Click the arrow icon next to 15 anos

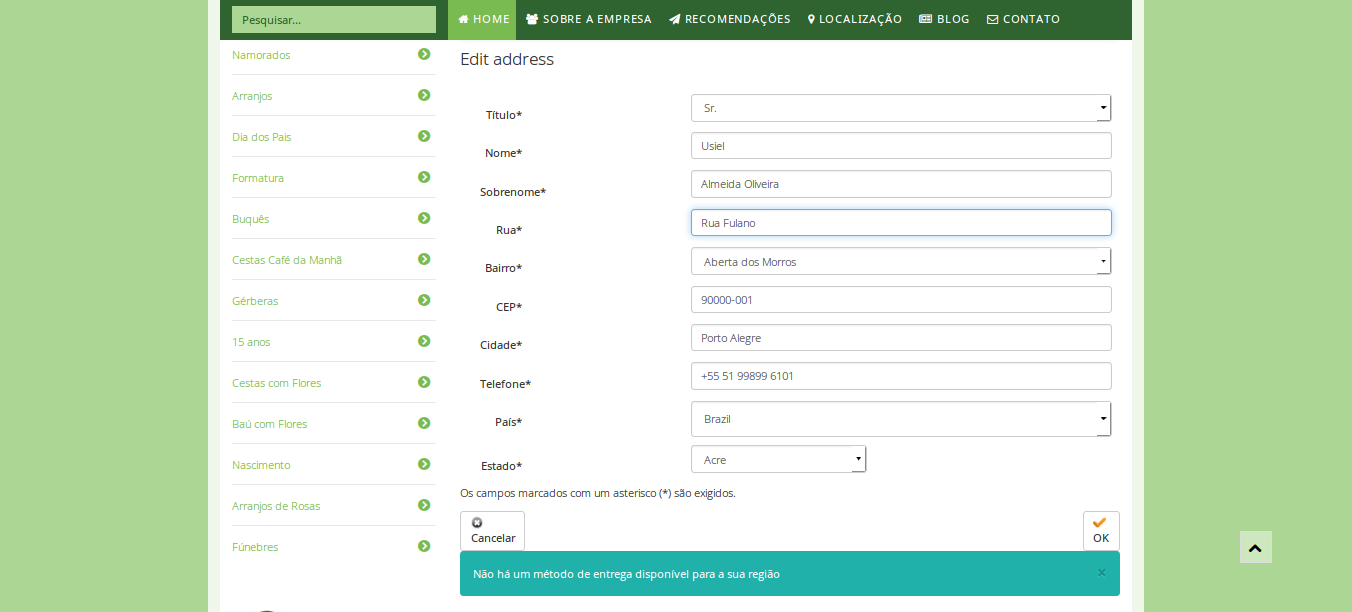click(424, 341)
